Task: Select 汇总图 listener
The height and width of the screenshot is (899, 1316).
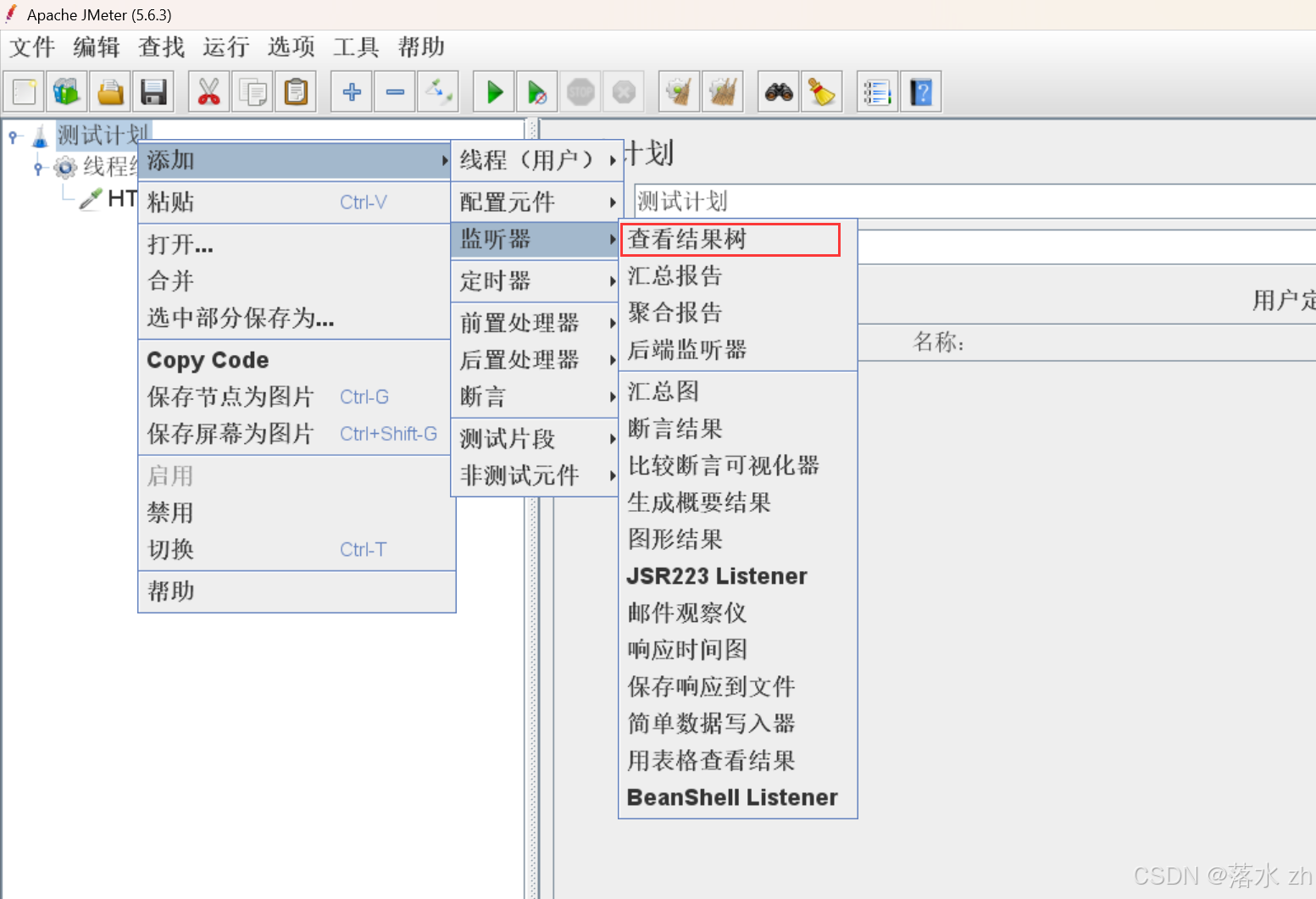Action: (x=738, y=391)
